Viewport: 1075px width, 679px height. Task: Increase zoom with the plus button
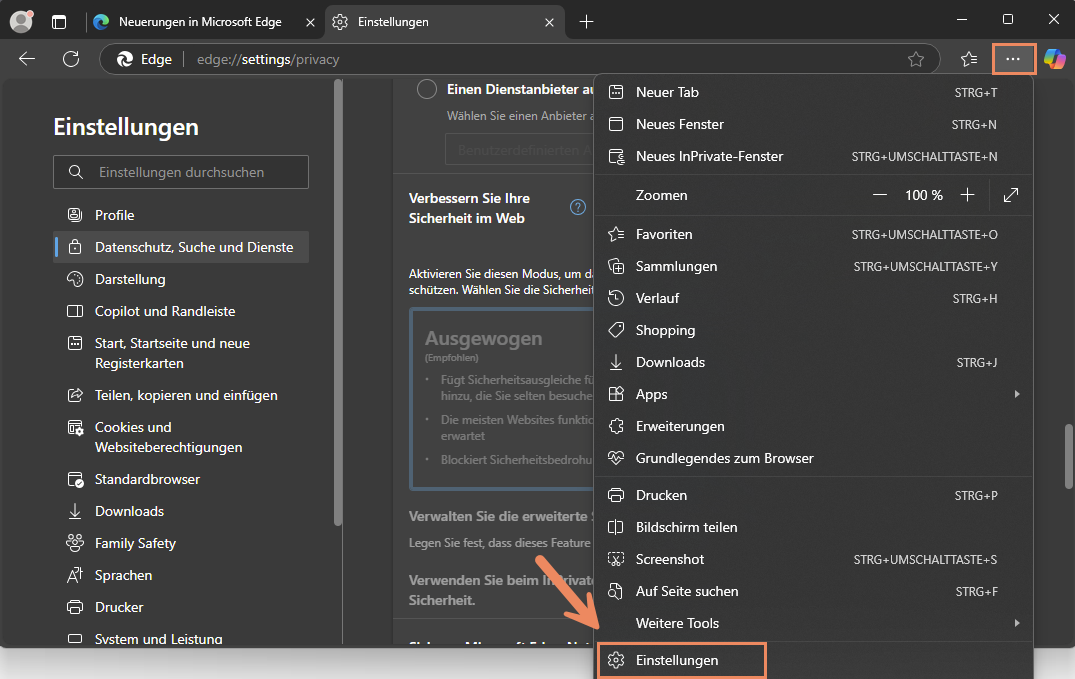coord(967,195)
